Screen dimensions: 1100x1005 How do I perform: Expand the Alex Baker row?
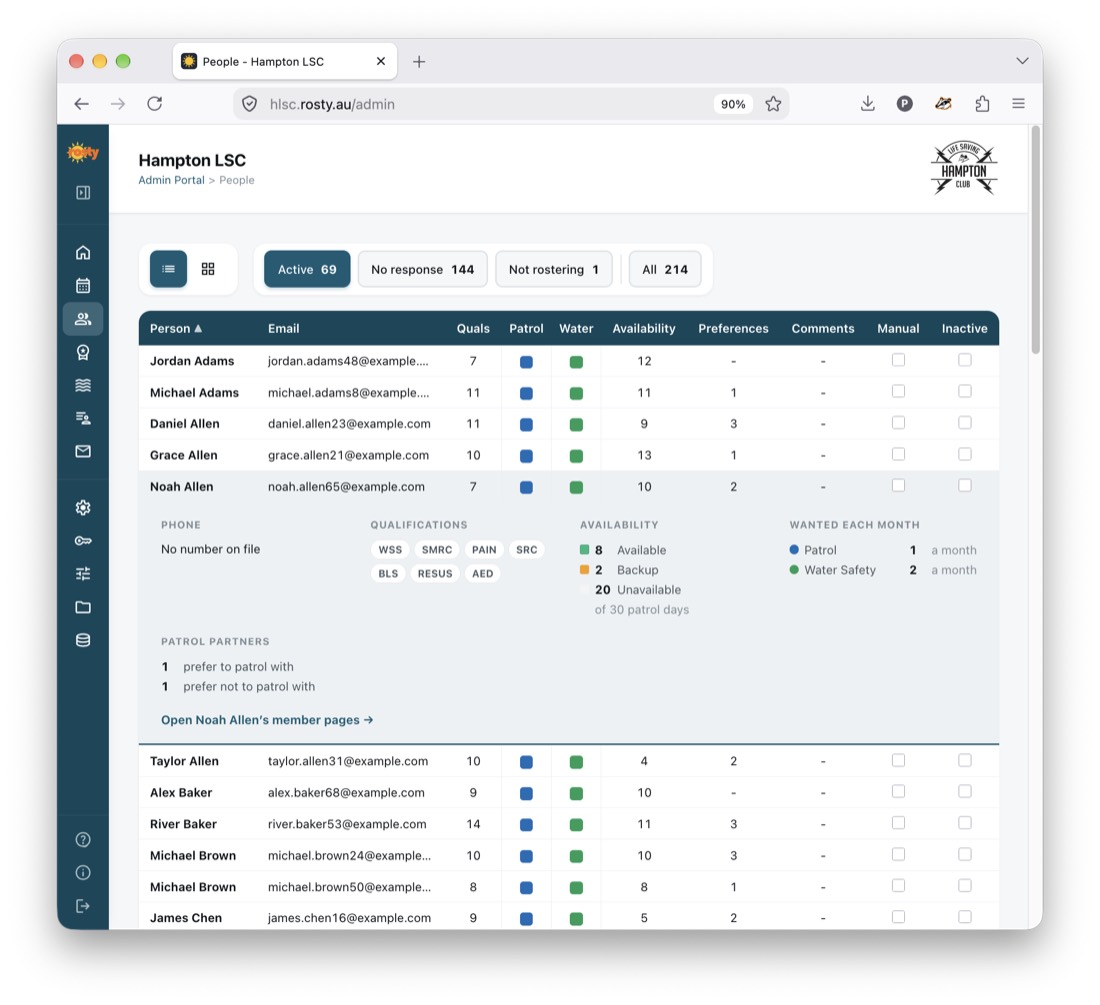point(568,792)
